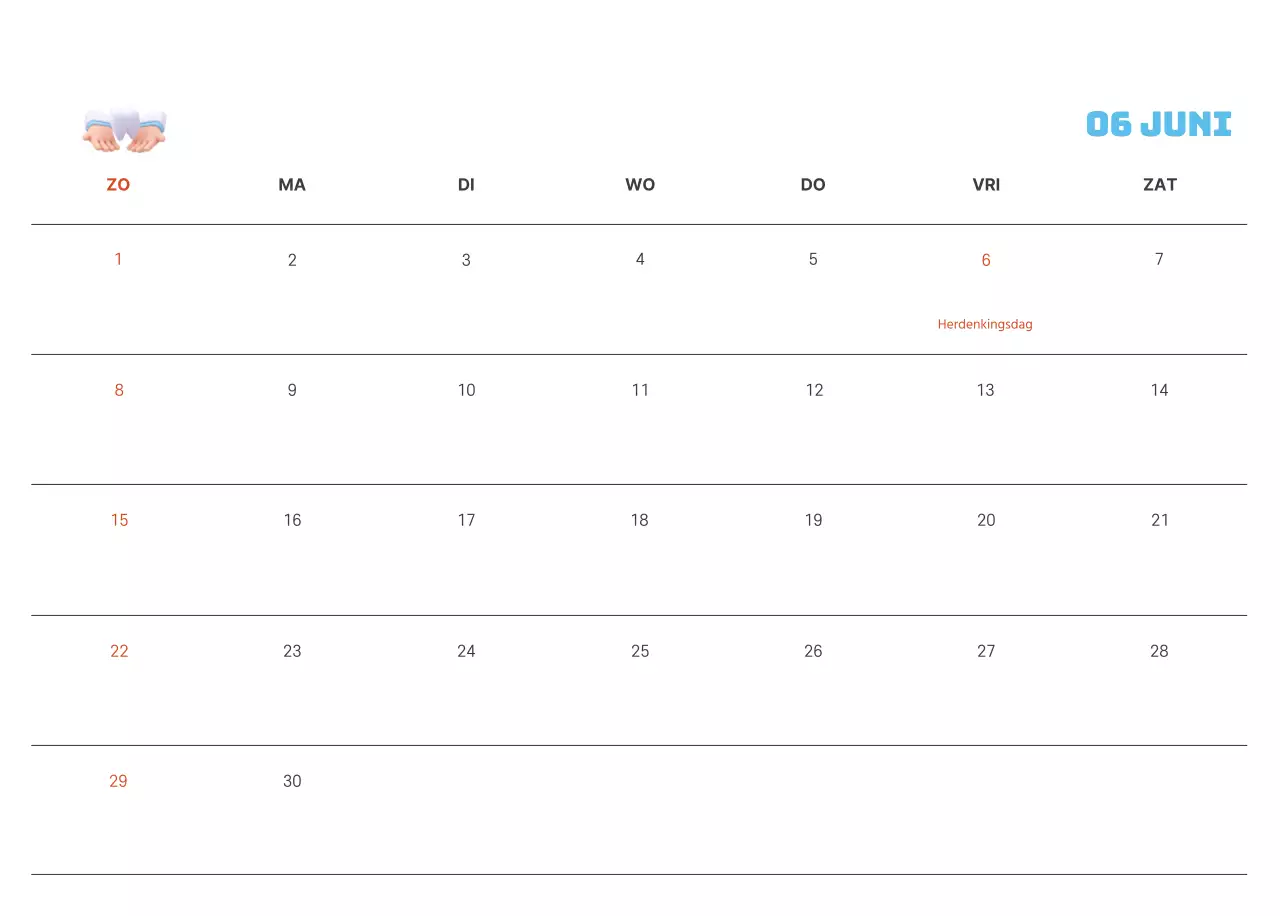Screen dimensions: 1280x916
Task: Select Sunday June 29
Action: point(118,781)
